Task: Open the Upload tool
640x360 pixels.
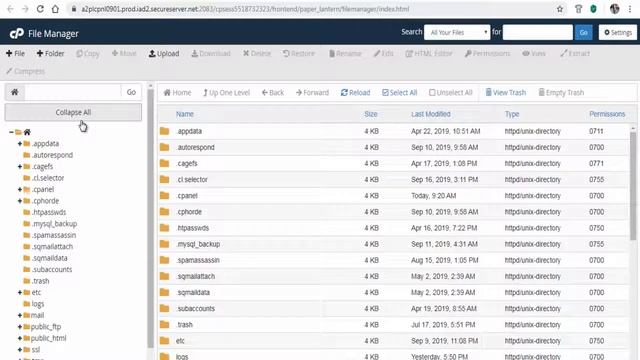Action: coord(164,53)
